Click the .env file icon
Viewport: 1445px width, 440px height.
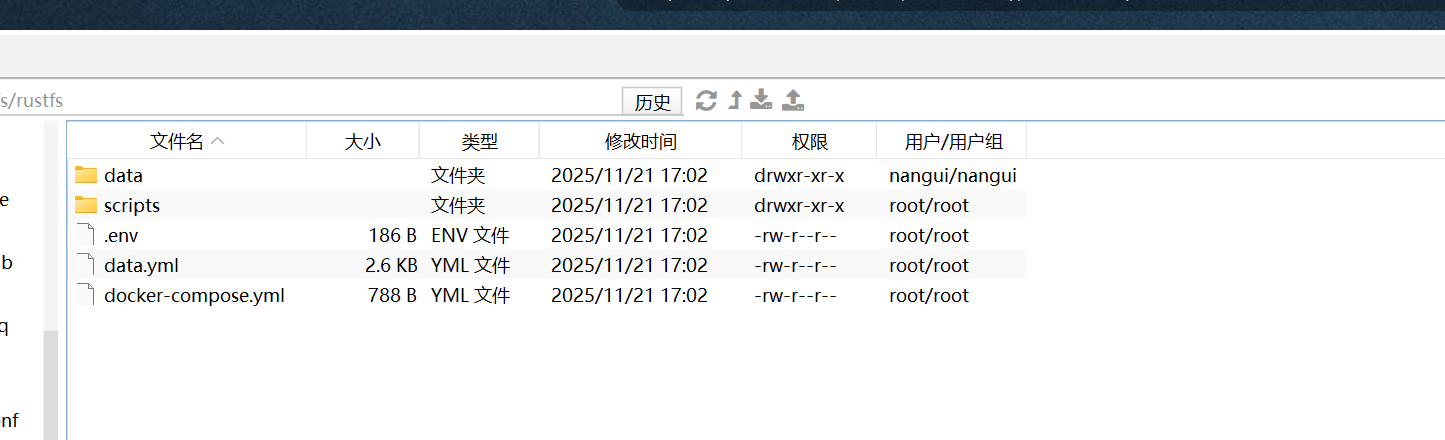tap(86, 236)
